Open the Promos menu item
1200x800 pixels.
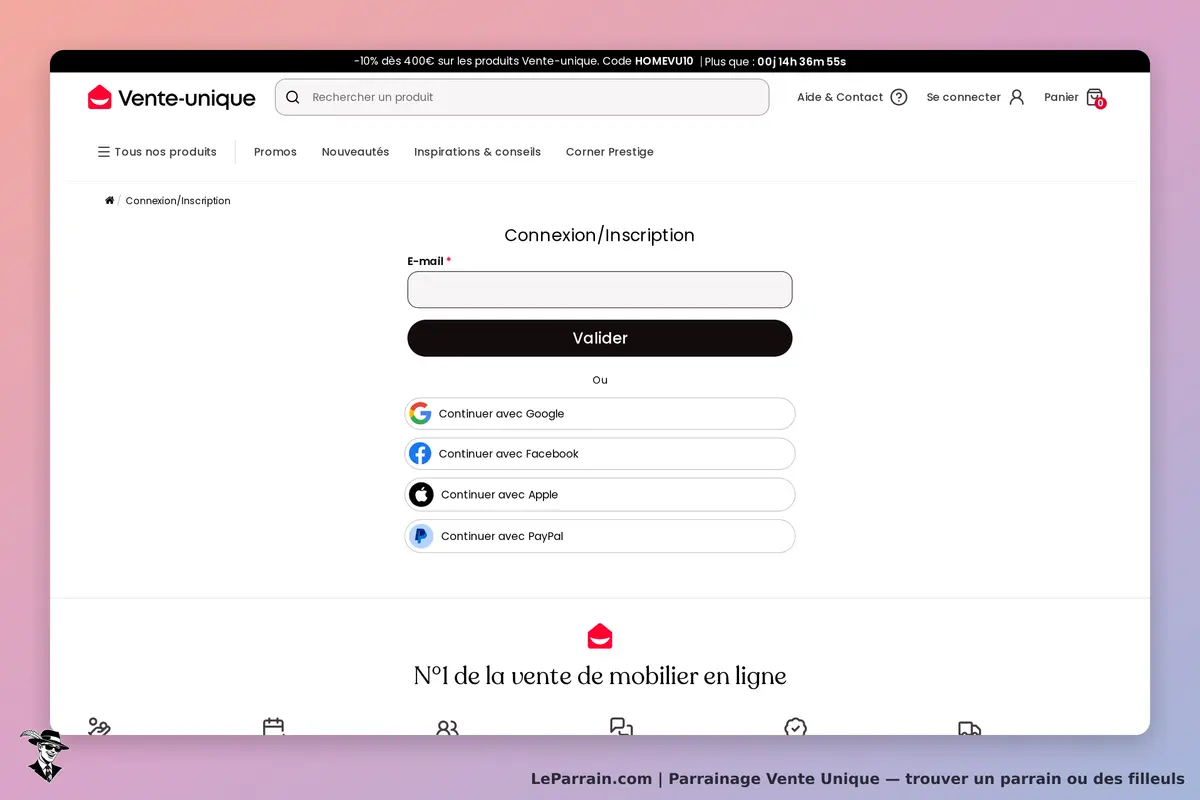point(275,152)
